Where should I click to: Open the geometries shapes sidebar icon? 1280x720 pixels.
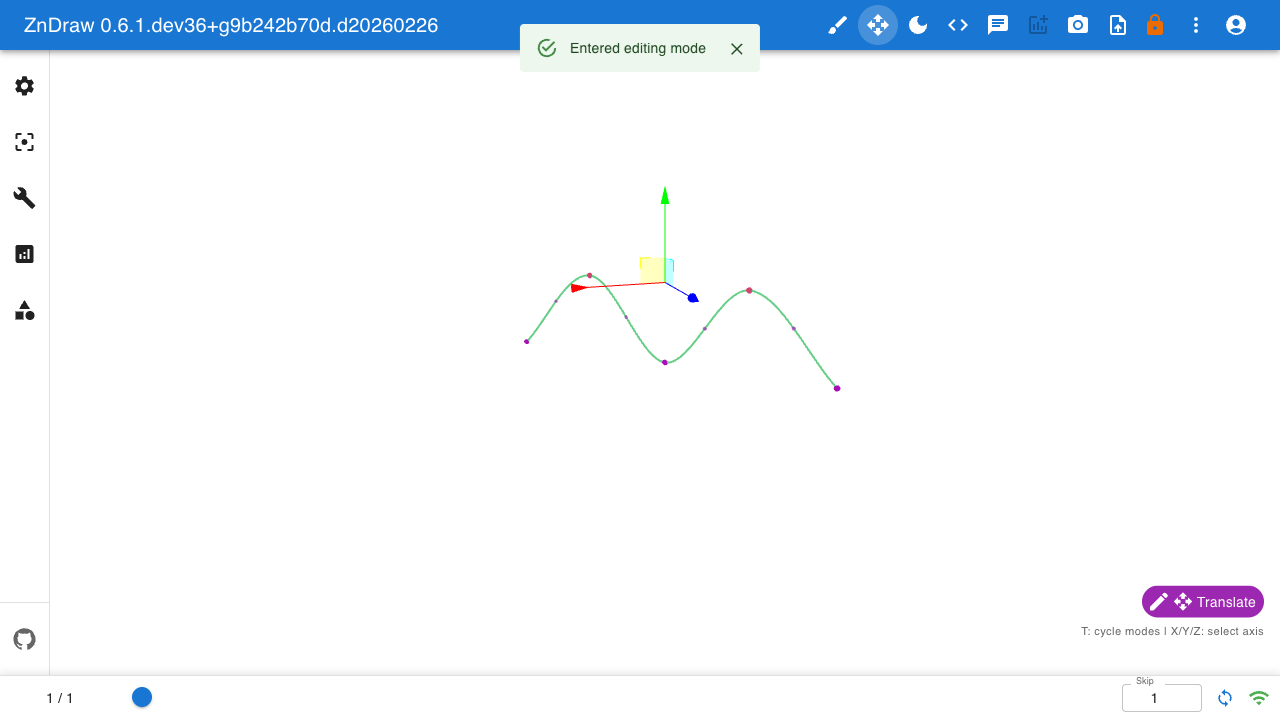pos(25,310)
